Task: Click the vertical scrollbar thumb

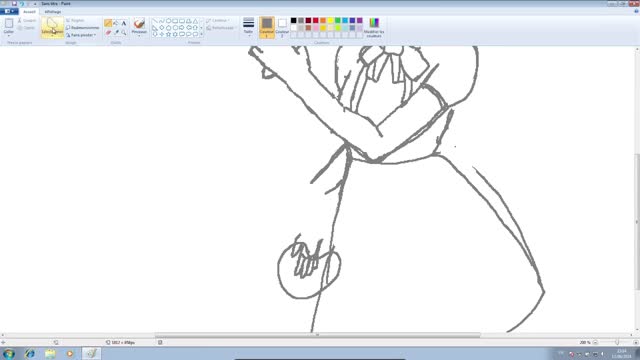Action: [637, 222]
